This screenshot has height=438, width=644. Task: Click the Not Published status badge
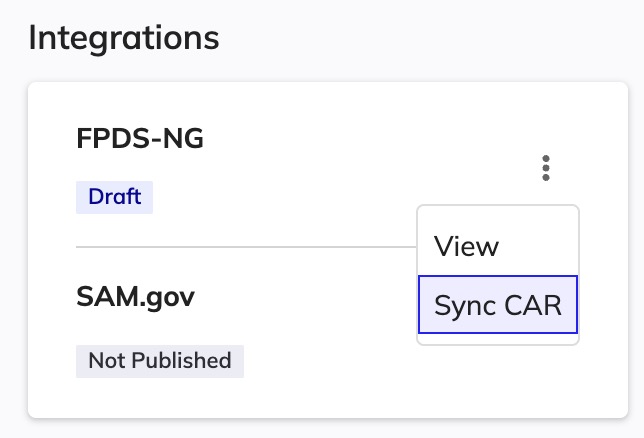pyautogui.click(x=160, y=360)
